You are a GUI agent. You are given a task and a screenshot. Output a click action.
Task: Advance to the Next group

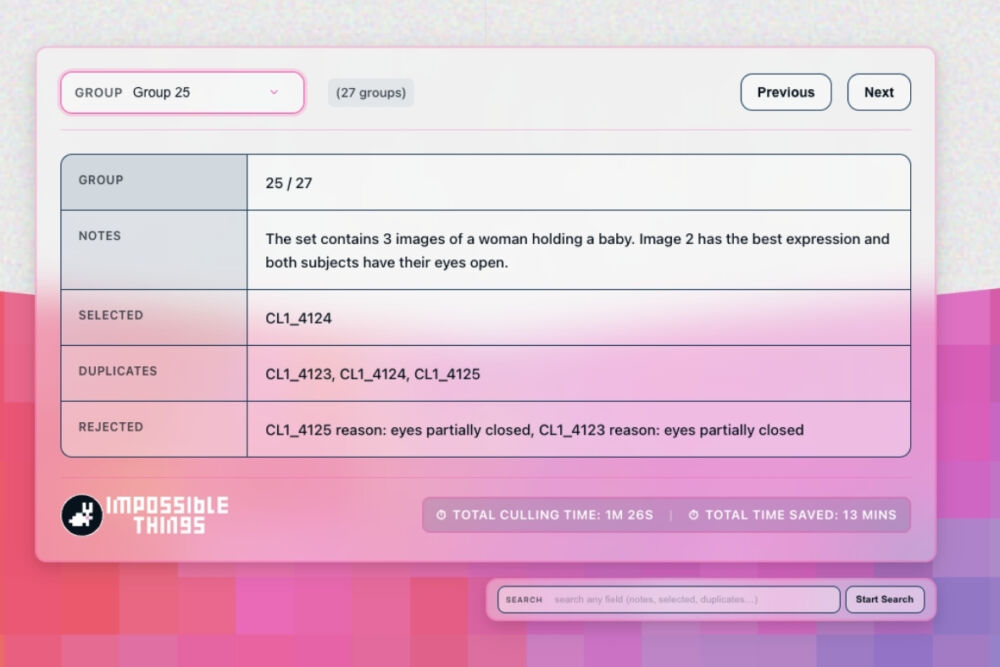coord(879,92)
